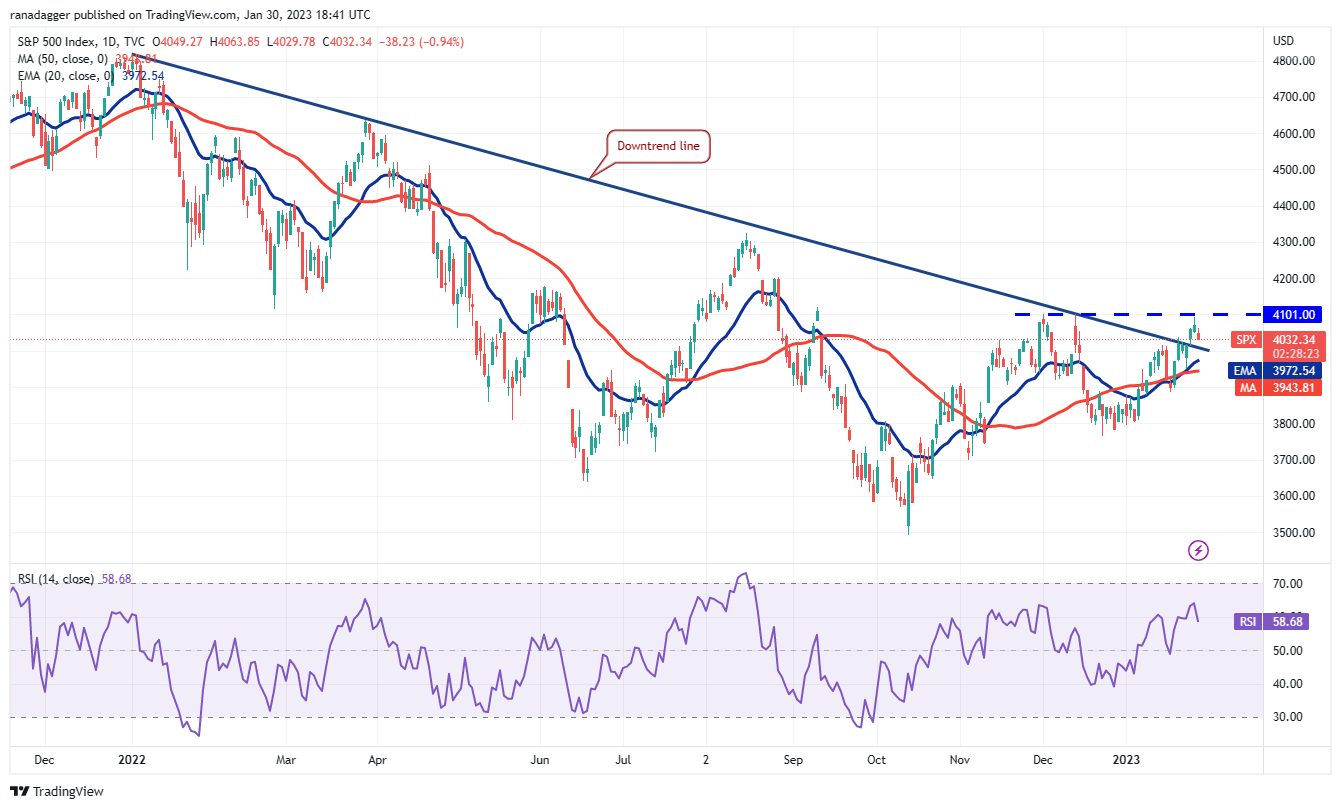Click the 4800.00 price axis label
Viewport: 1341px width, 809px height.
[1292, 61]
